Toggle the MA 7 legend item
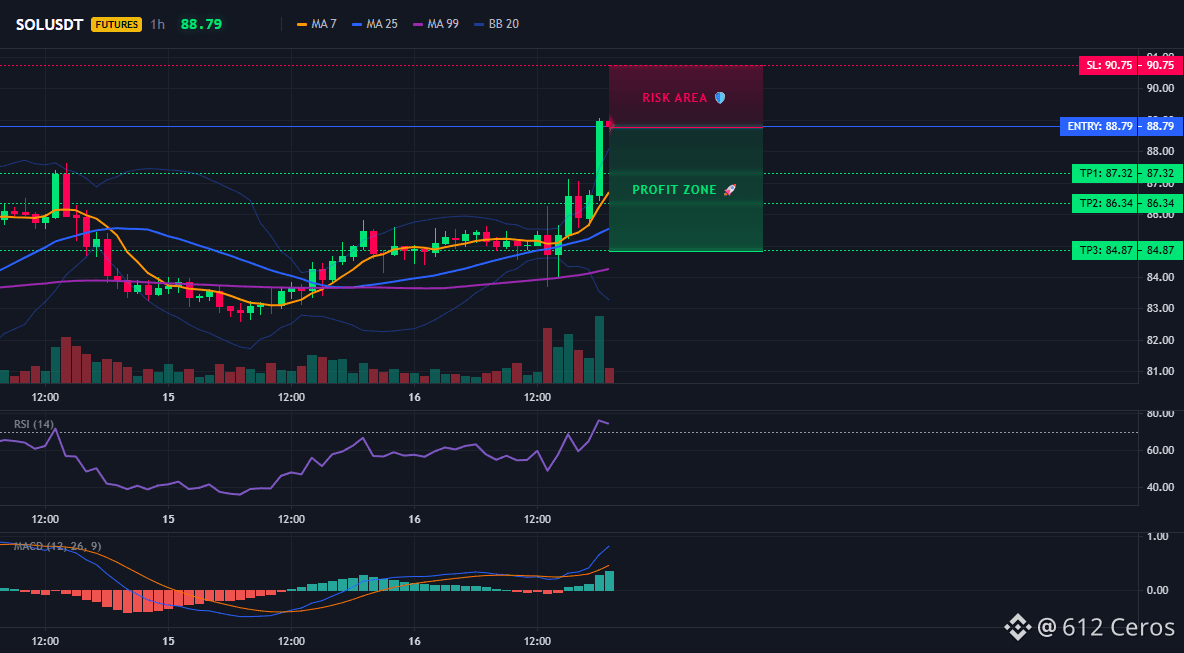This screenshot has height=653, width=1184. 317,24
